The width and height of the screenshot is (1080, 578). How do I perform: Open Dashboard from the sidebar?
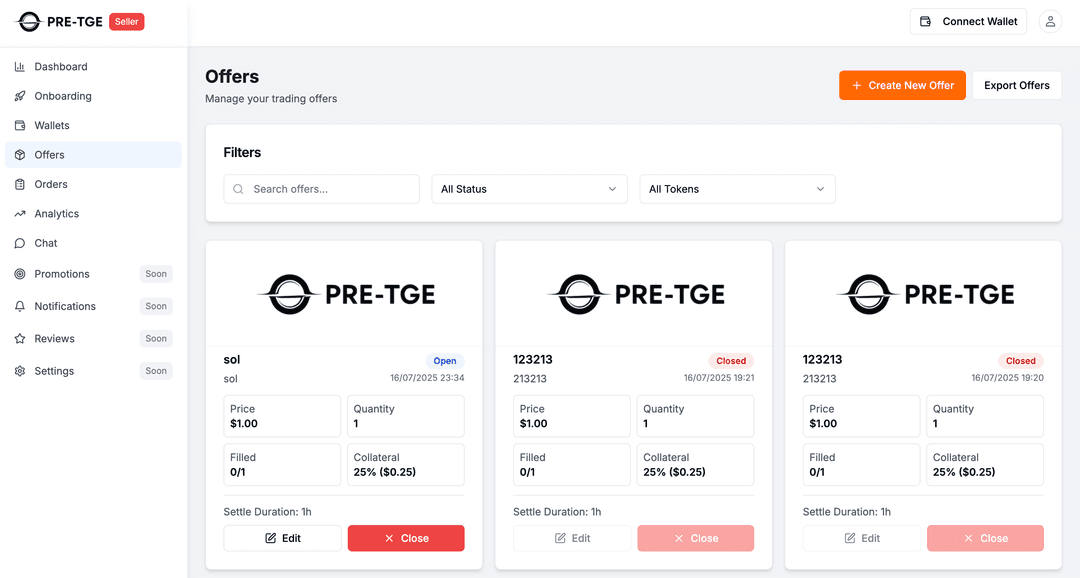pos(61,67)
